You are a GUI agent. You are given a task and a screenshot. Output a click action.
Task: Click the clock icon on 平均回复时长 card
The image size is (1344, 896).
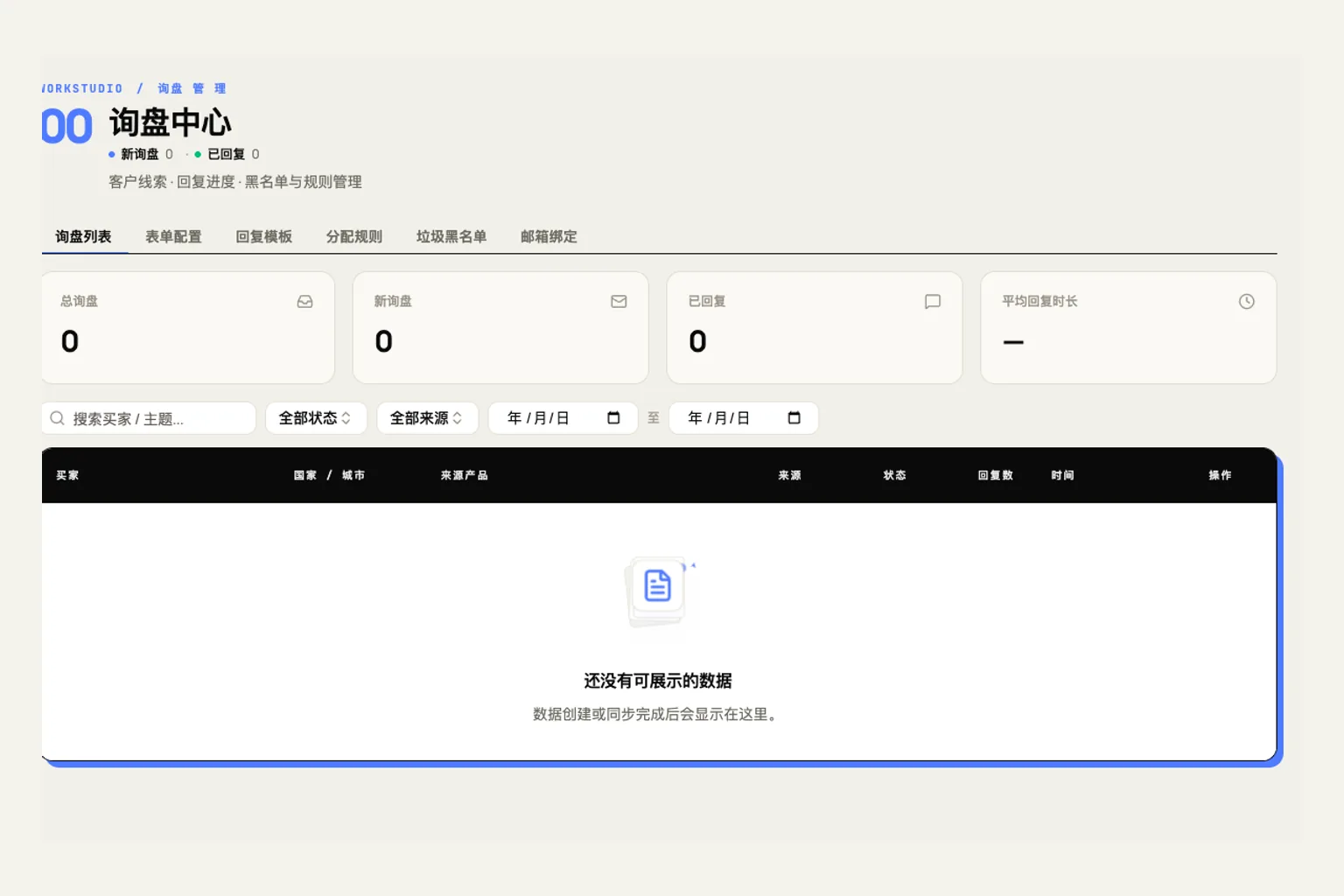(1247, 302)
